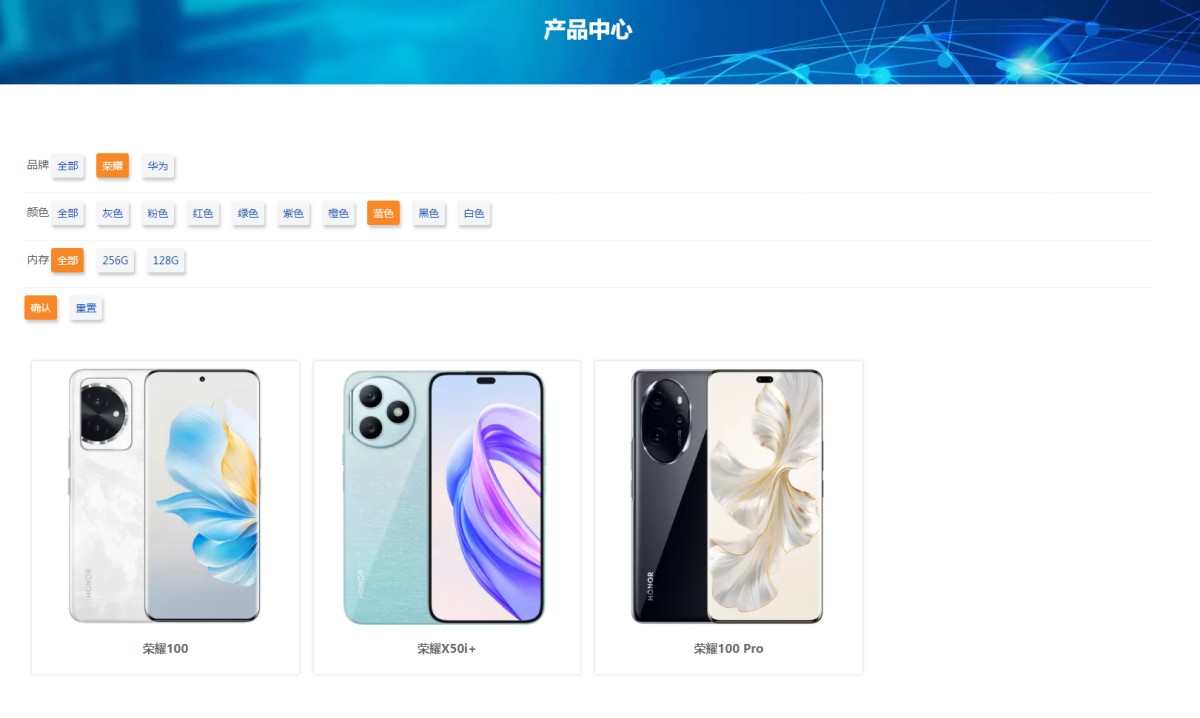Choose the 128G memory option
Screen dimensions: 1200x718
[x=166, y=260]
